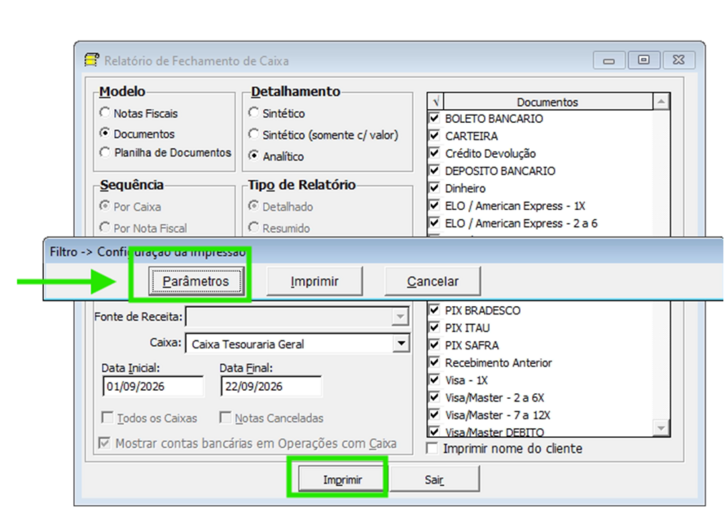725x508 pixels.
Task: Click the bottom Imprimir button
Action: tap(342, 479)
